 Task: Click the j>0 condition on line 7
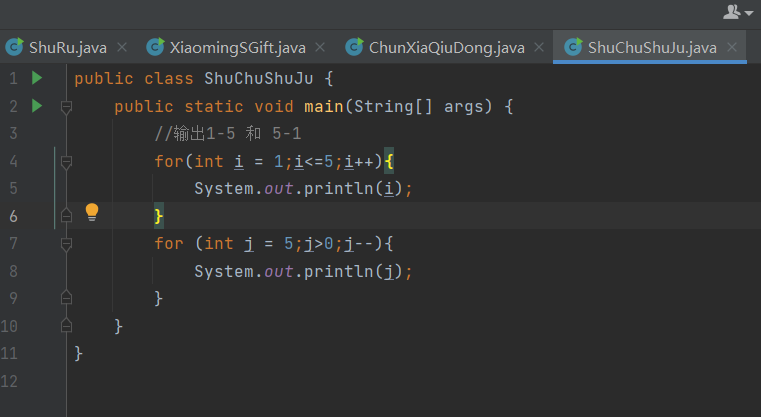(x=319, y=243)
